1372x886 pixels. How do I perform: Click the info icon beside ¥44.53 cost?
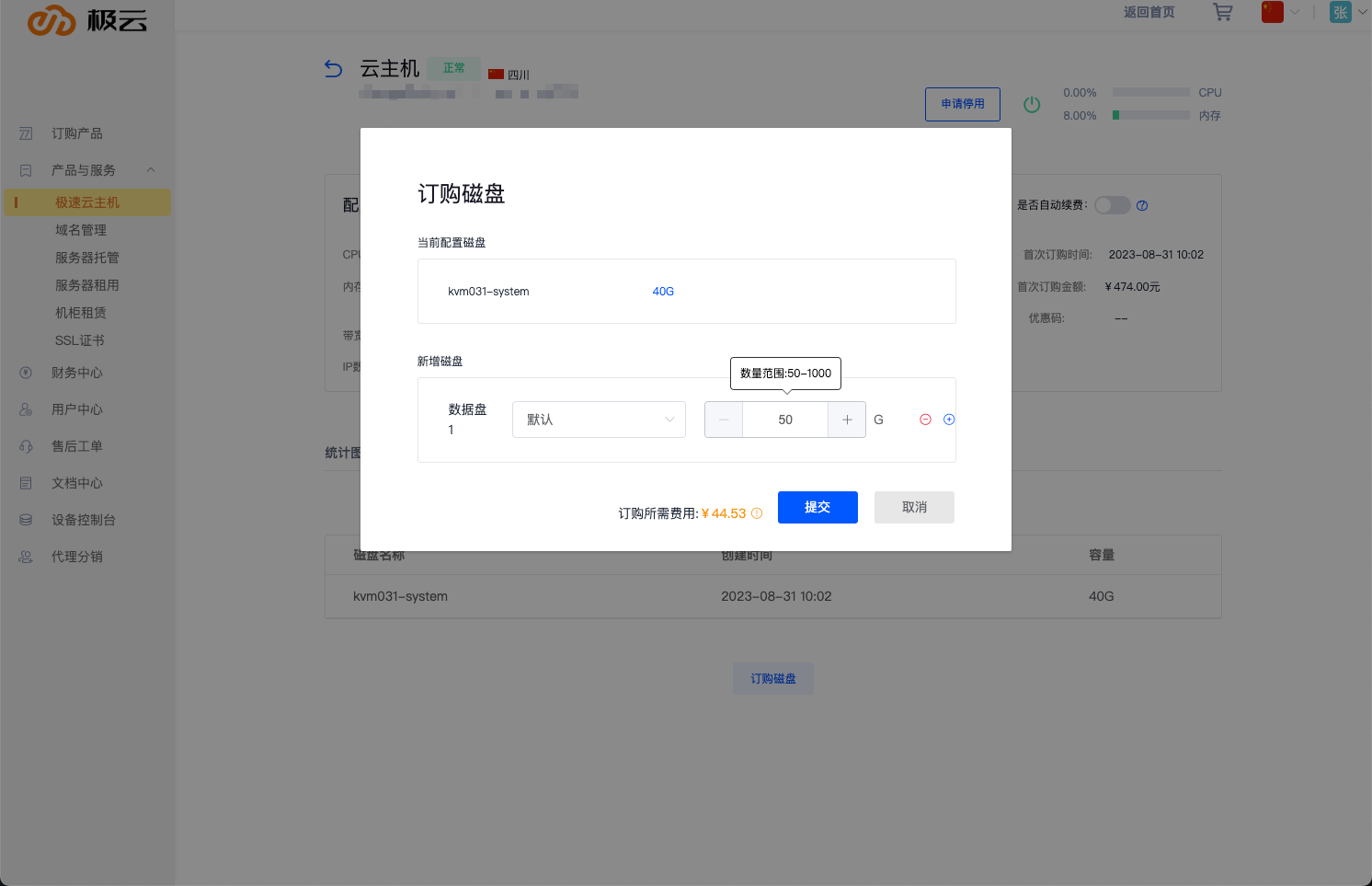pyautogui.click(x=757, y=513)
